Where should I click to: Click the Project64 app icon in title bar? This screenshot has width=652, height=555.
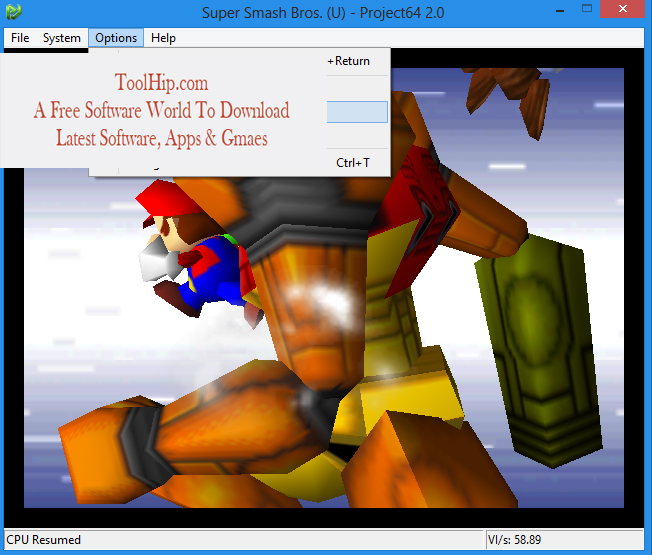coord(13,11)
